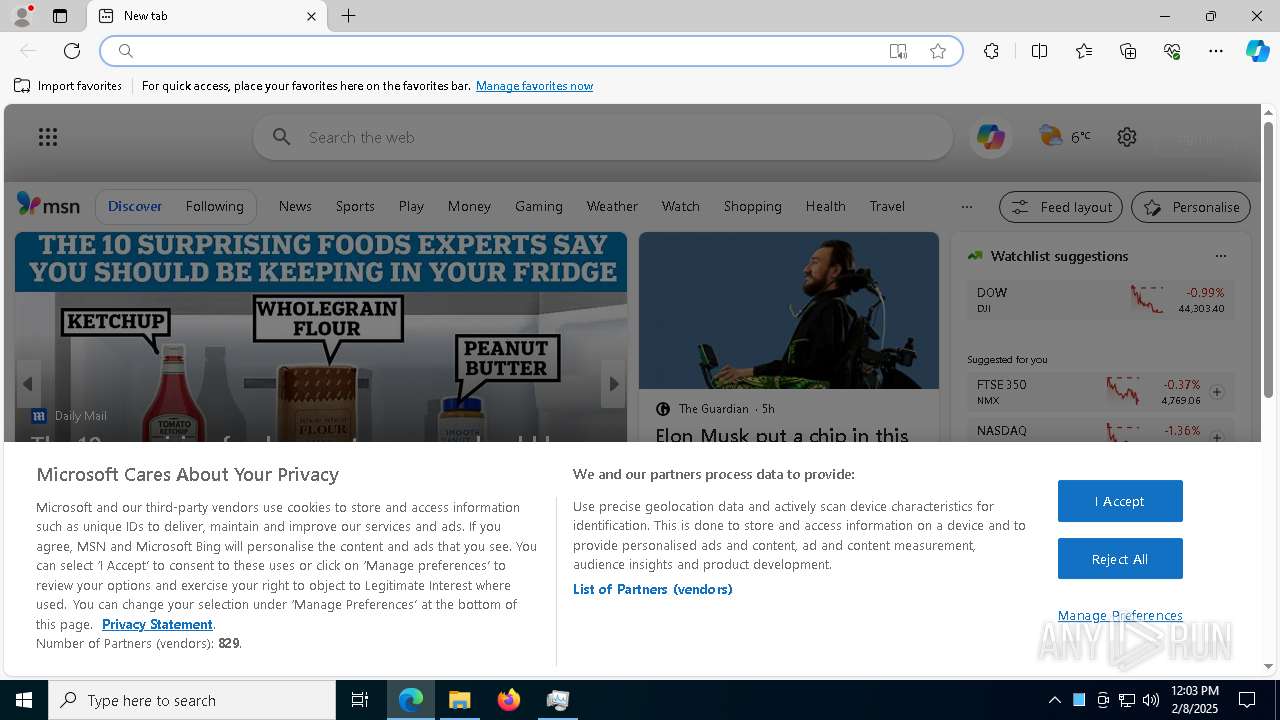Open Settings and more ellipsis menu

1216,51
